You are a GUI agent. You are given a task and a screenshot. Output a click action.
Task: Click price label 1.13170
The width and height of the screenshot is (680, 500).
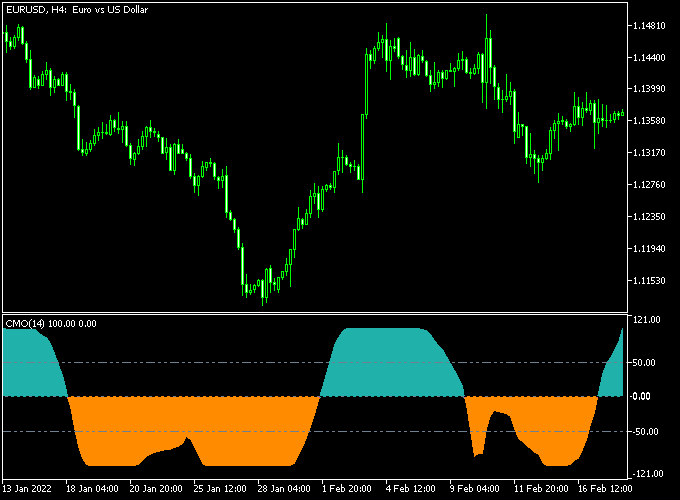(x=649, y=153)
